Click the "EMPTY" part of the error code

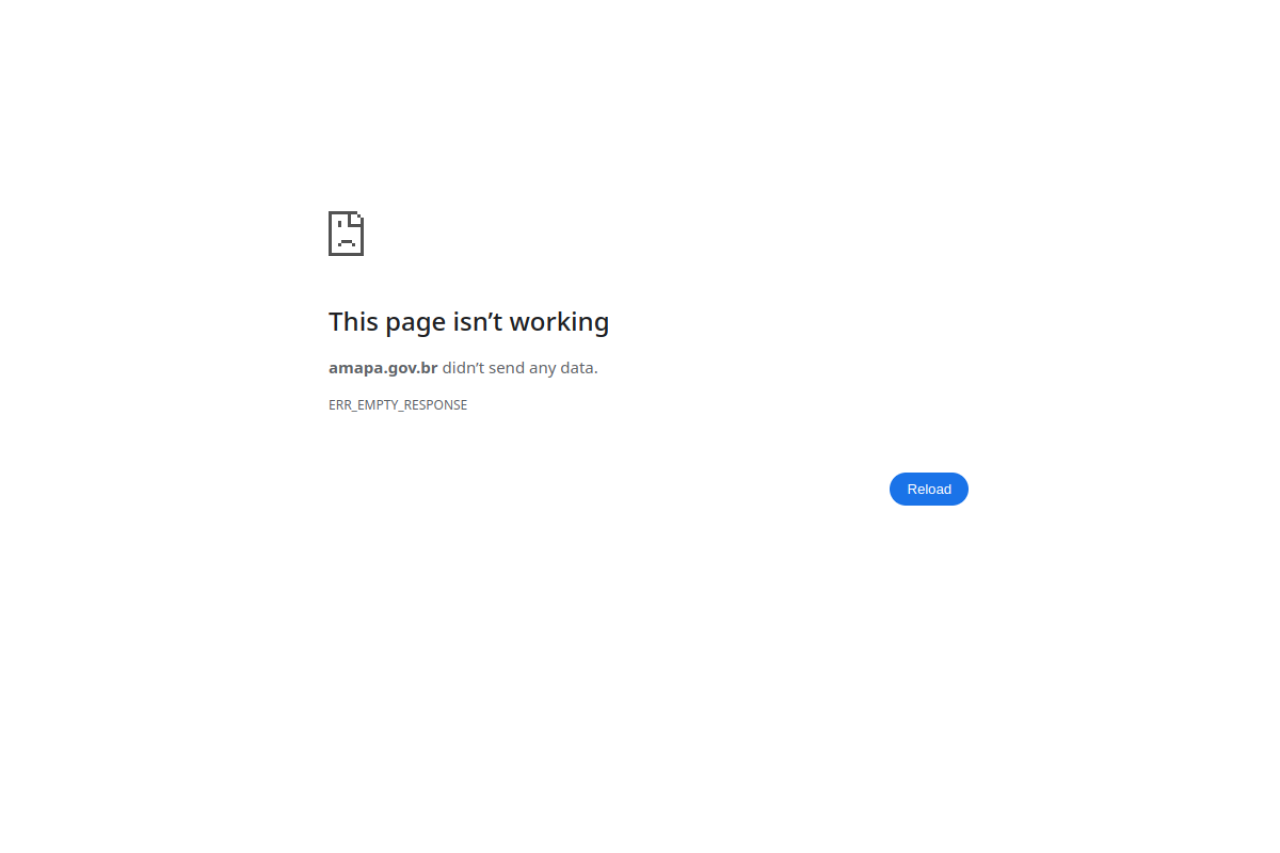378,405
